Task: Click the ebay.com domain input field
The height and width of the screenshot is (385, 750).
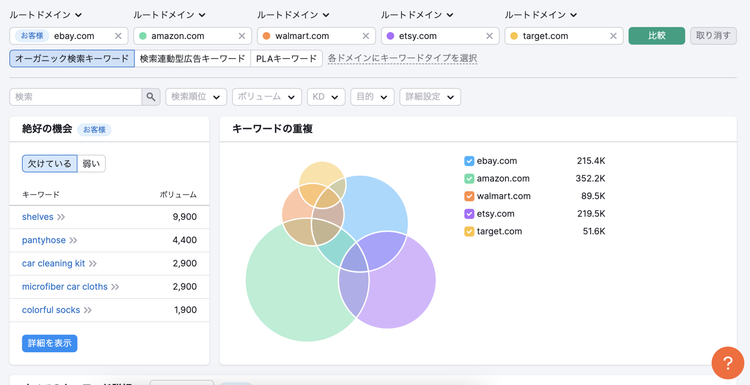Action: [x=69, y=36]
